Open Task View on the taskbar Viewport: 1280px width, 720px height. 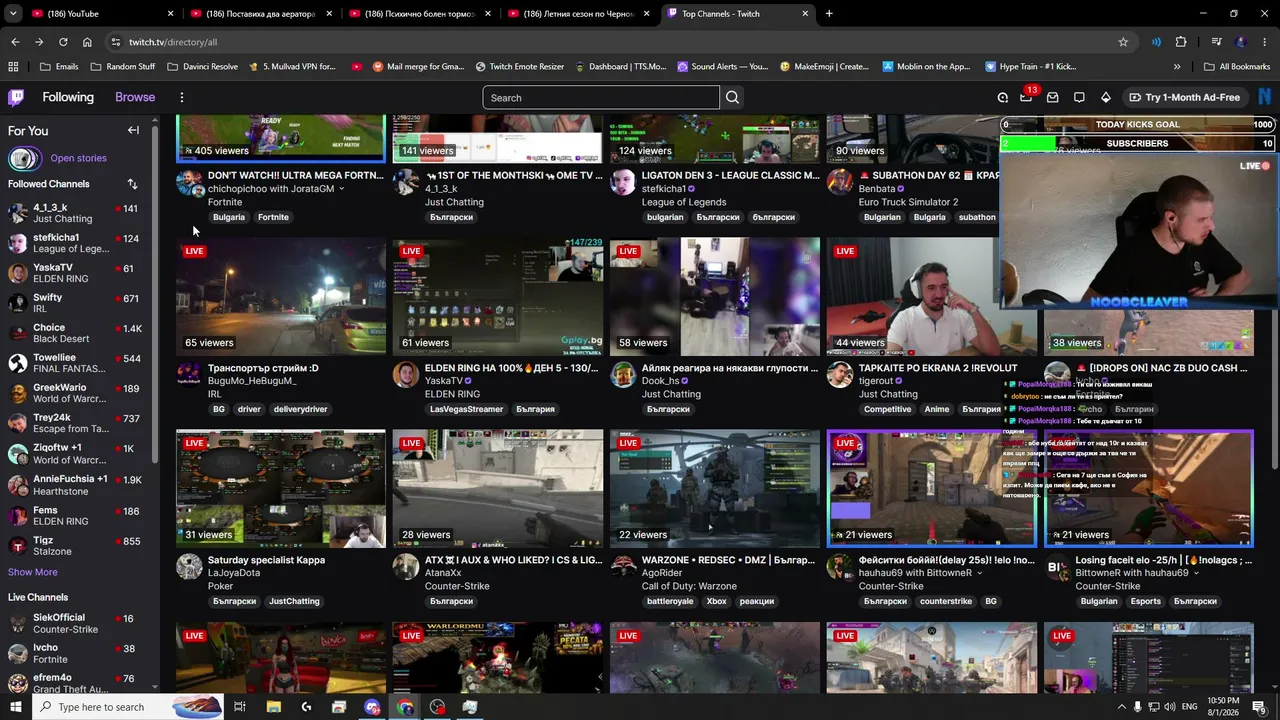pos(240,707)
